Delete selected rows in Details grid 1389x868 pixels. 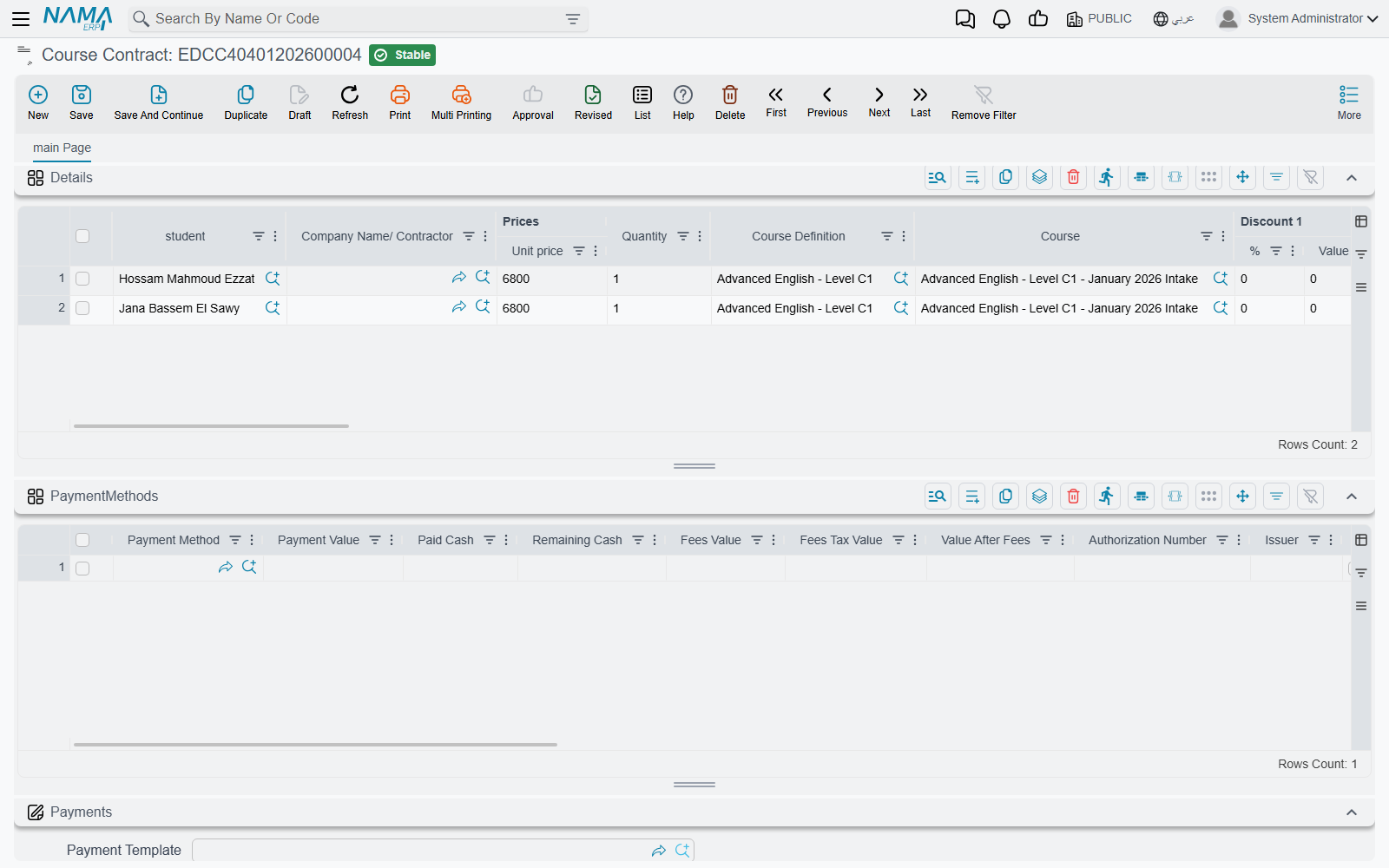(1073, 177)
